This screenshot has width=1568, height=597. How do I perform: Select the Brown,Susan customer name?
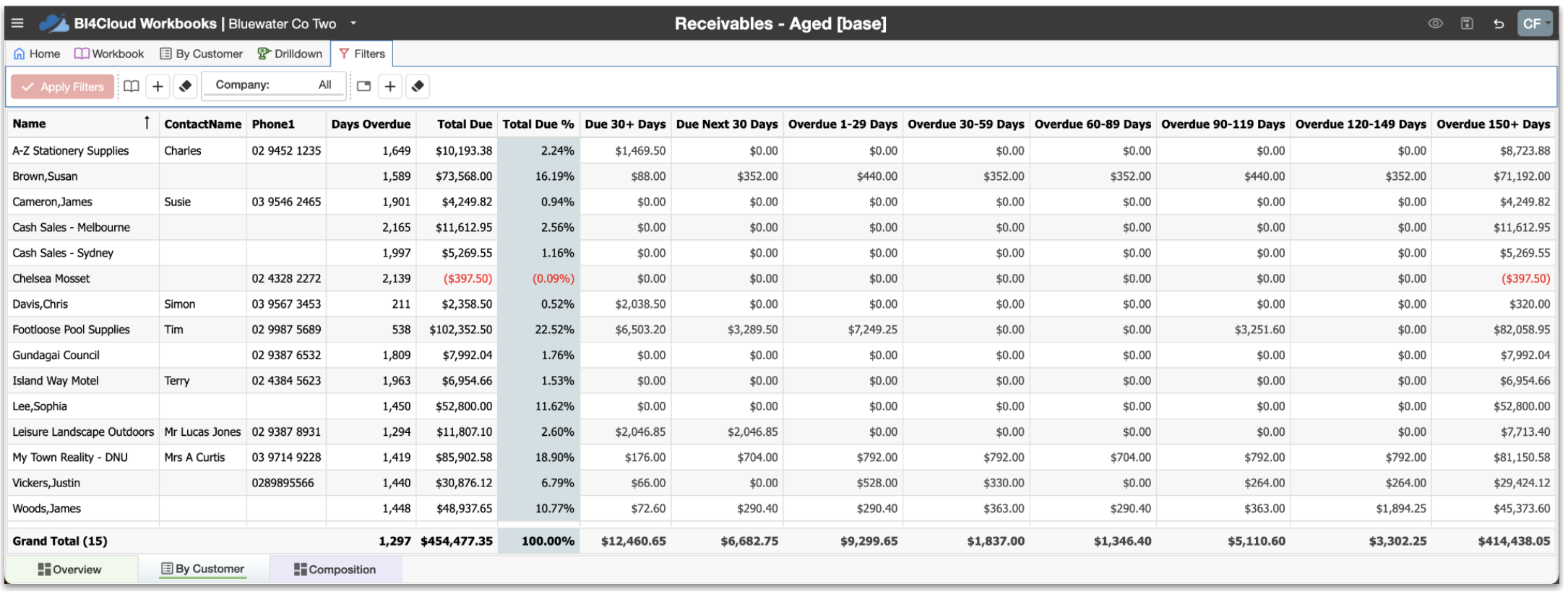pos(45,176)
